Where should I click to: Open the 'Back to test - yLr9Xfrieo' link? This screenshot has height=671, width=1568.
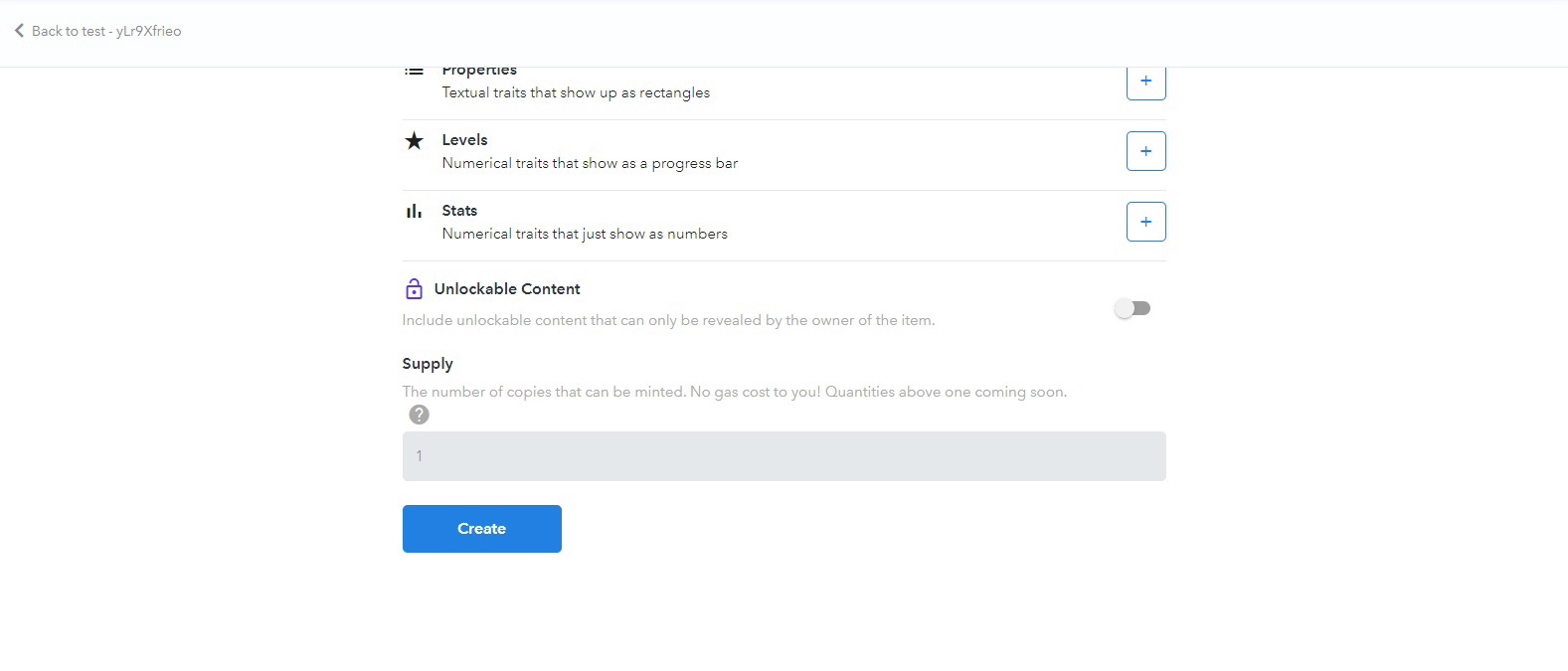pyautogui.click(x=105, y=31)
